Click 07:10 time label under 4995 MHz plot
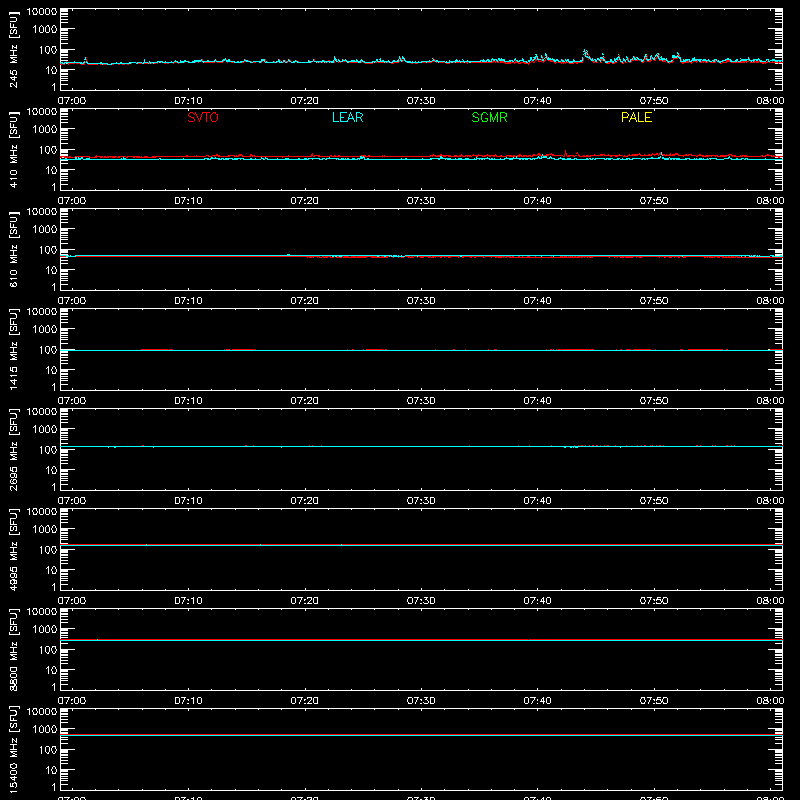800x800 pixels. (x=188, y=601)
